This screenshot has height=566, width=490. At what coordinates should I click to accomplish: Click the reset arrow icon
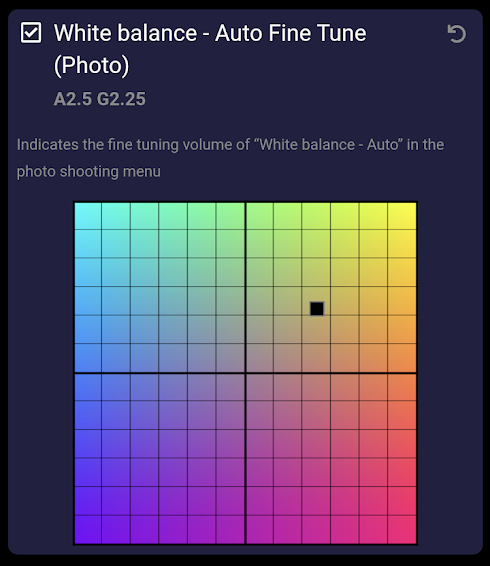456,34
